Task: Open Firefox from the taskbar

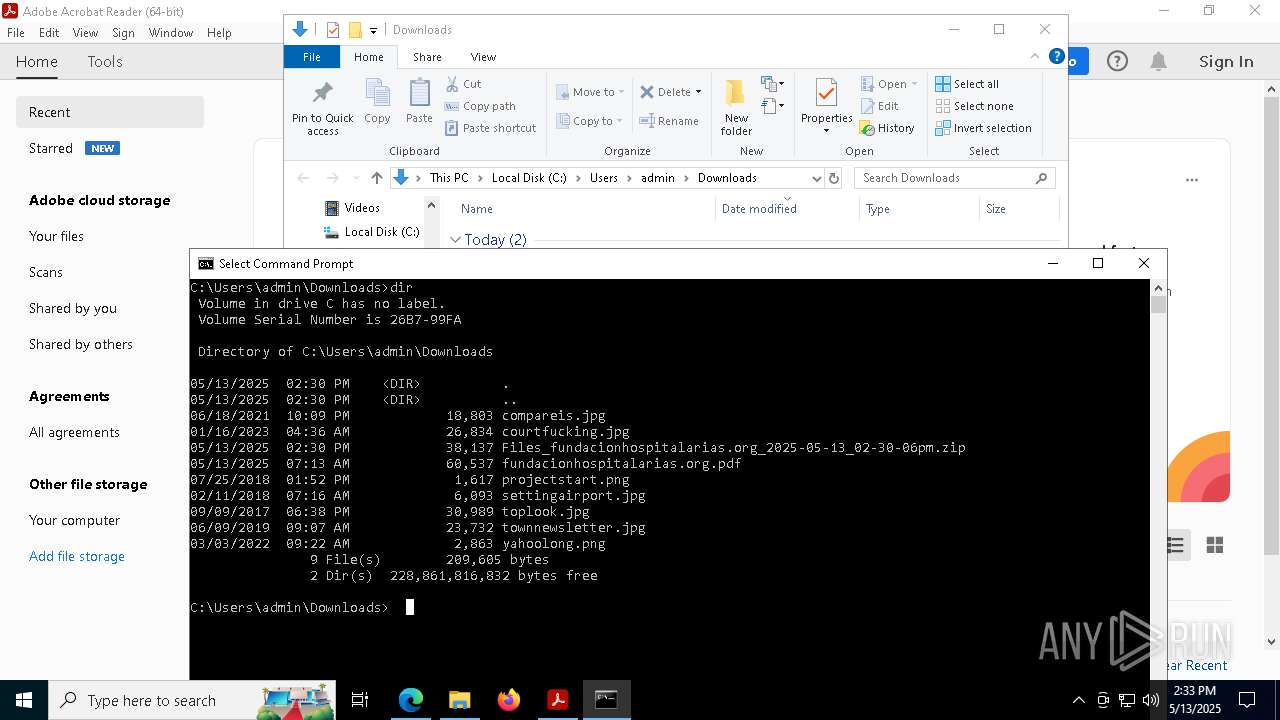Action: pyautogui.click(x=509, y=700)
